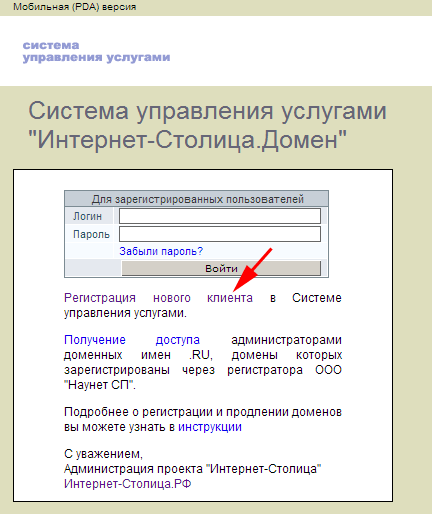This screenshot has width=432, height=514.
Task: Click the Пароль label
Action: 91,234
